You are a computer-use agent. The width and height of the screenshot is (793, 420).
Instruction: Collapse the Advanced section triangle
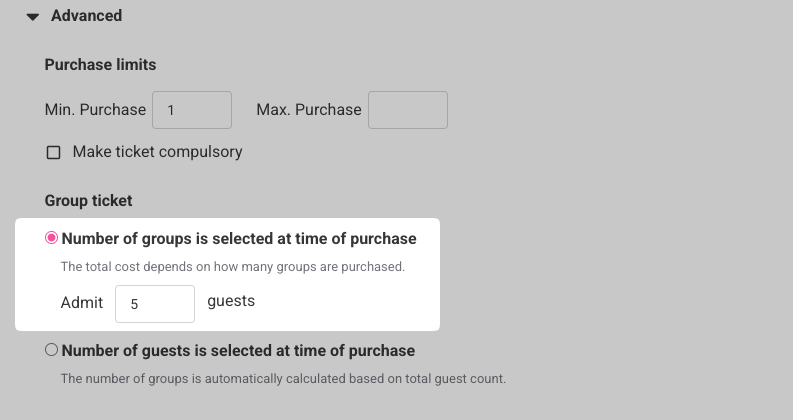(33, 17)
